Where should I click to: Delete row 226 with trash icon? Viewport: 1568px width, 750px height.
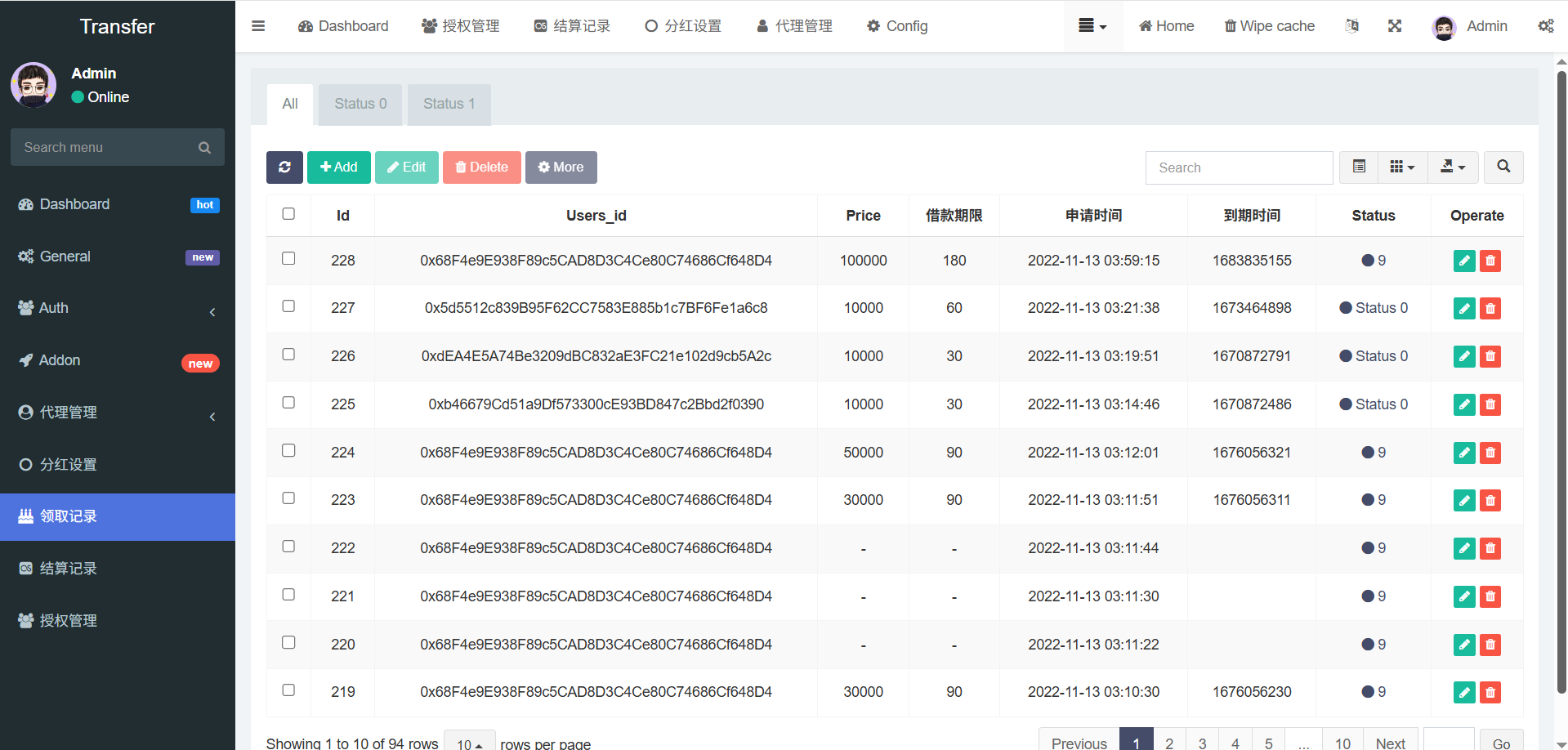tap(1490, 356)
